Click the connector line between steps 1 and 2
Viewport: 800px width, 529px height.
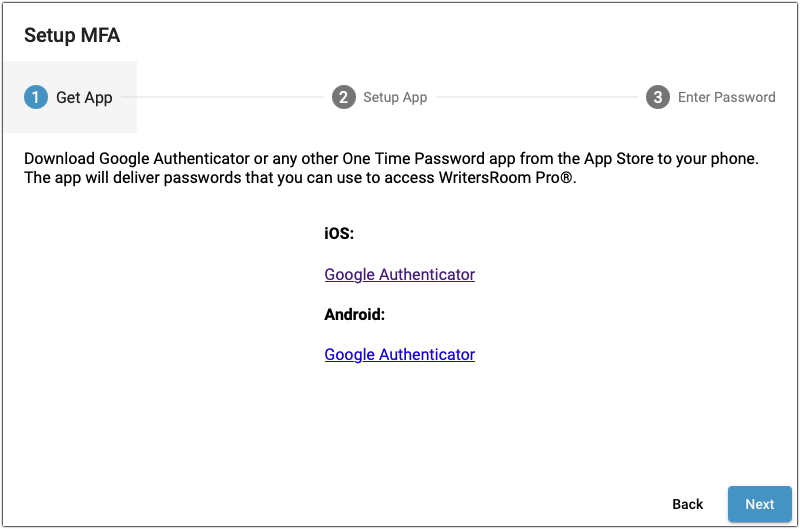pos(222,97)
